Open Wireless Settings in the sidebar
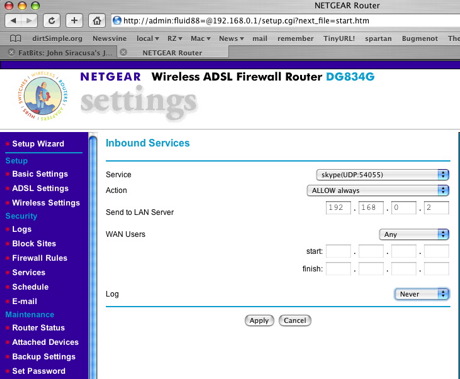The height and width of the screenshot is (379, 460). click(46, 203)
